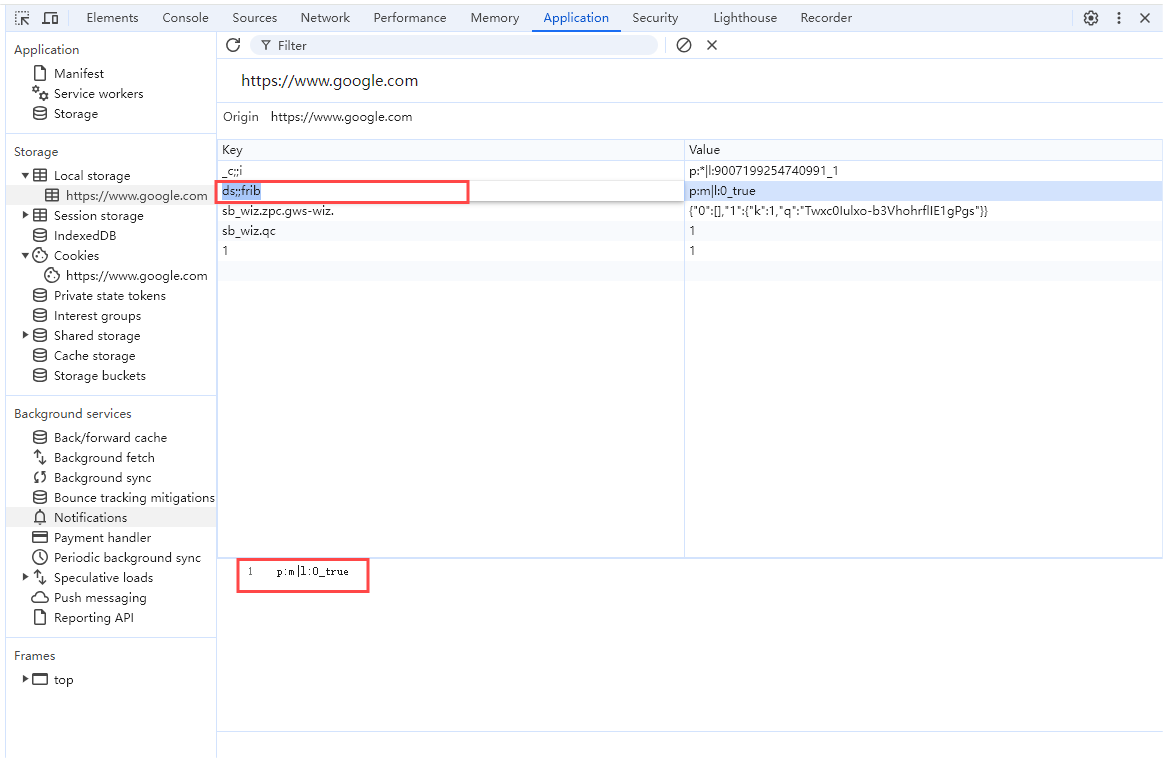Open the Security tab
The width and height of the screenshot is (1163, 758).
point(655,18)
